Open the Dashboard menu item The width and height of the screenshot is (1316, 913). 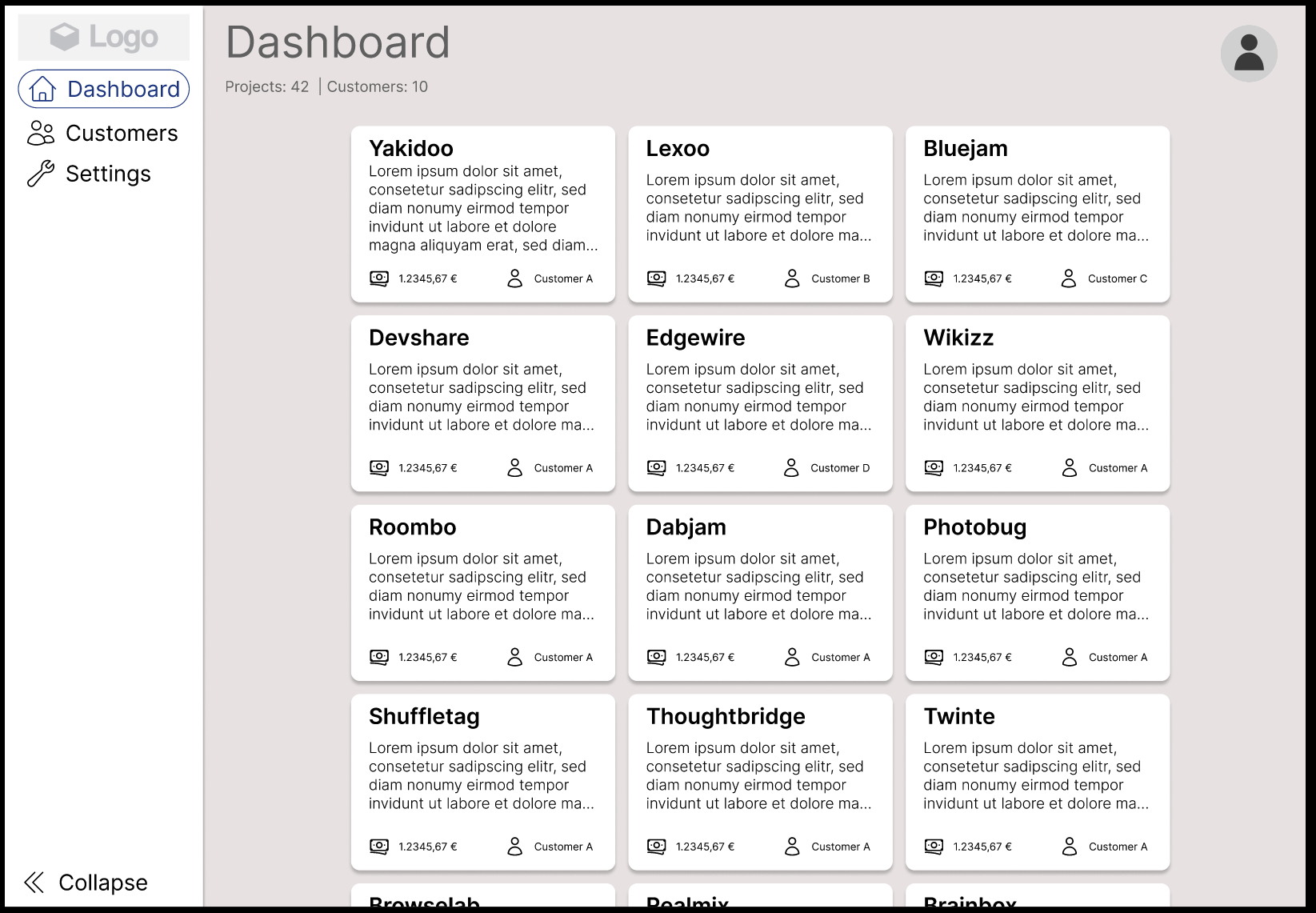point(104,89)
